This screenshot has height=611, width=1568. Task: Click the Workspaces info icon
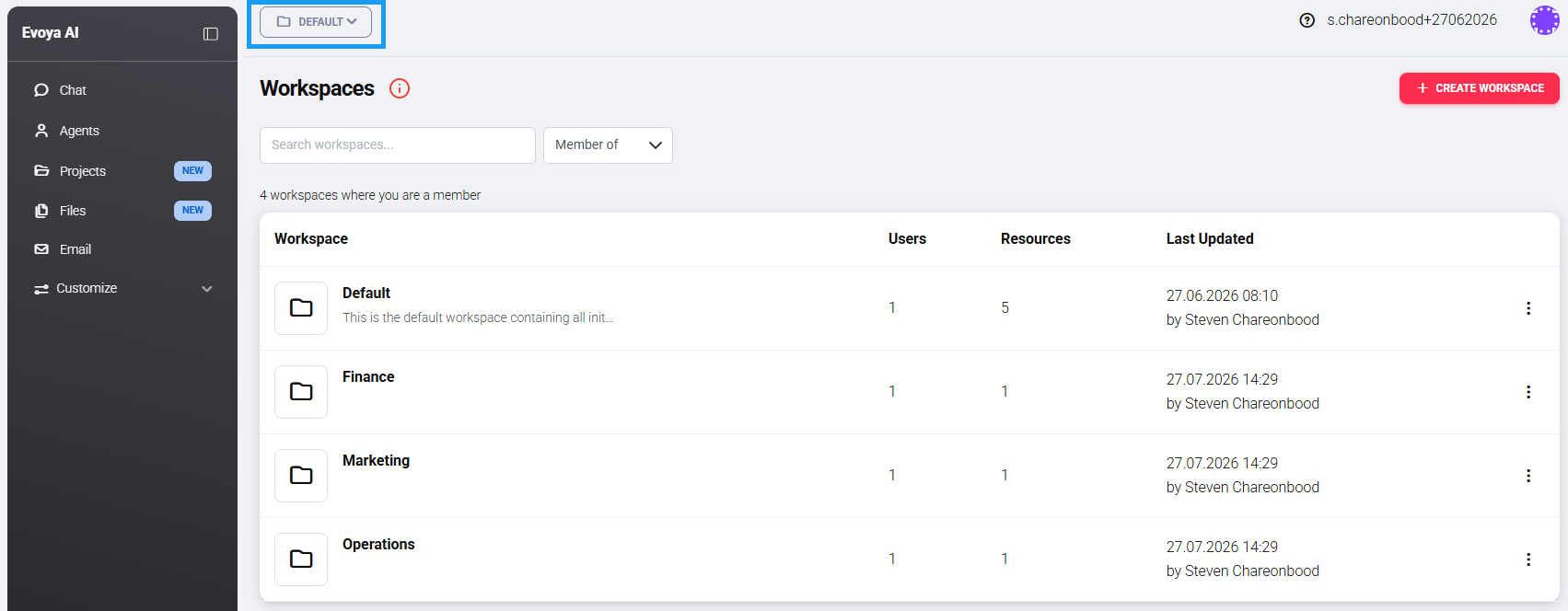click(400, 88)
